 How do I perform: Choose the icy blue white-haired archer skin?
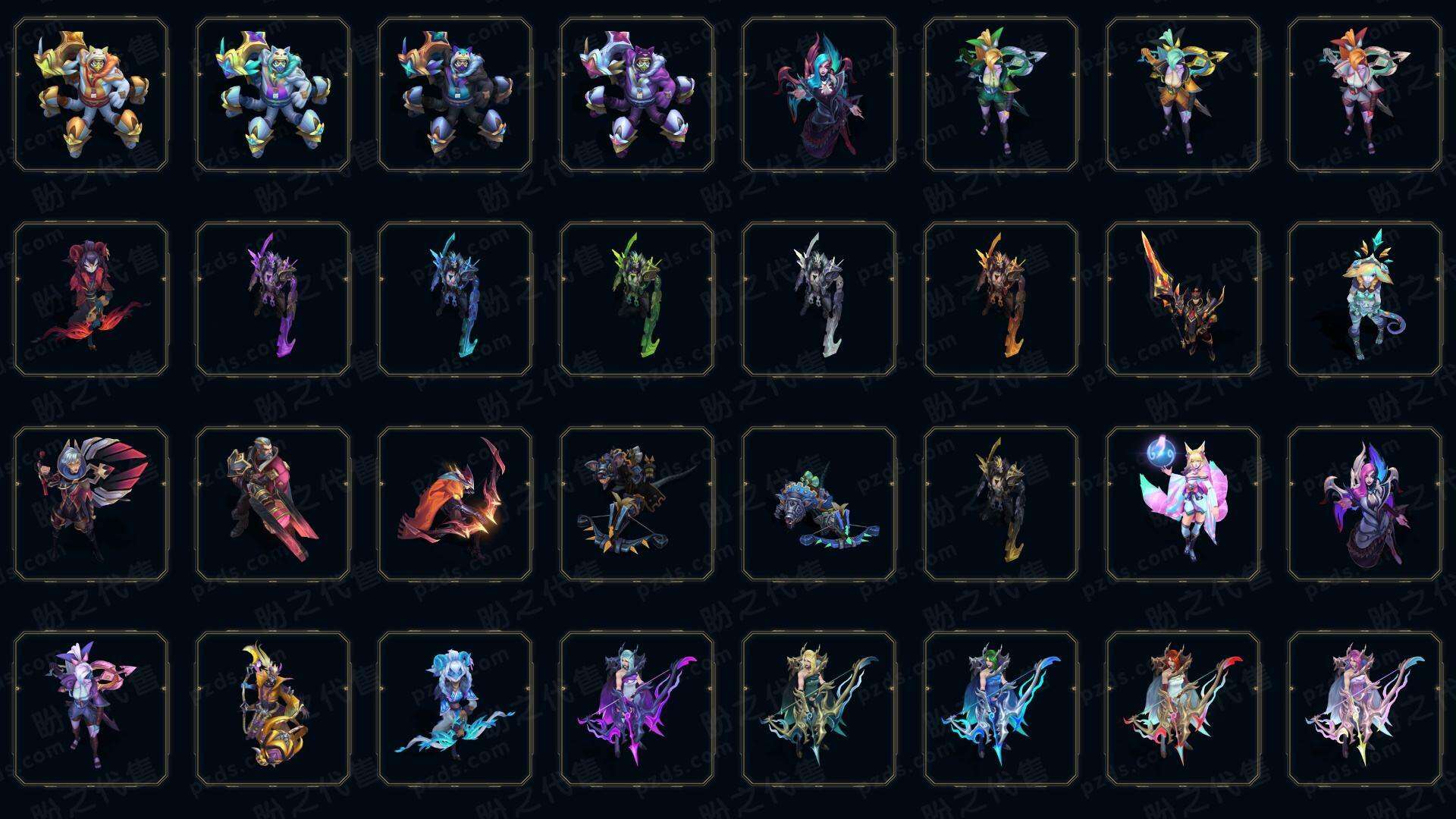click(455, 708)
